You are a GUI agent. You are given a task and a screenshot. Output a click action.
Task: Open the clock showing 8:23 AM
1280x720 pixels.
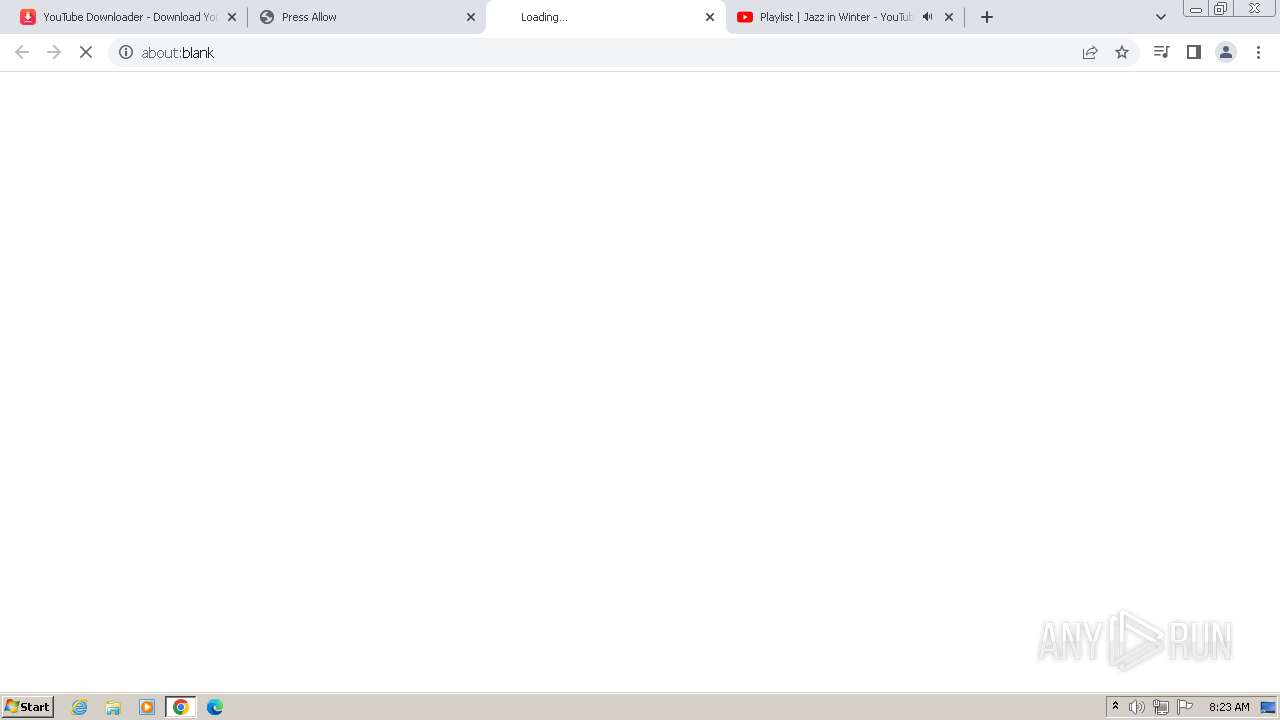[1229, 707]
